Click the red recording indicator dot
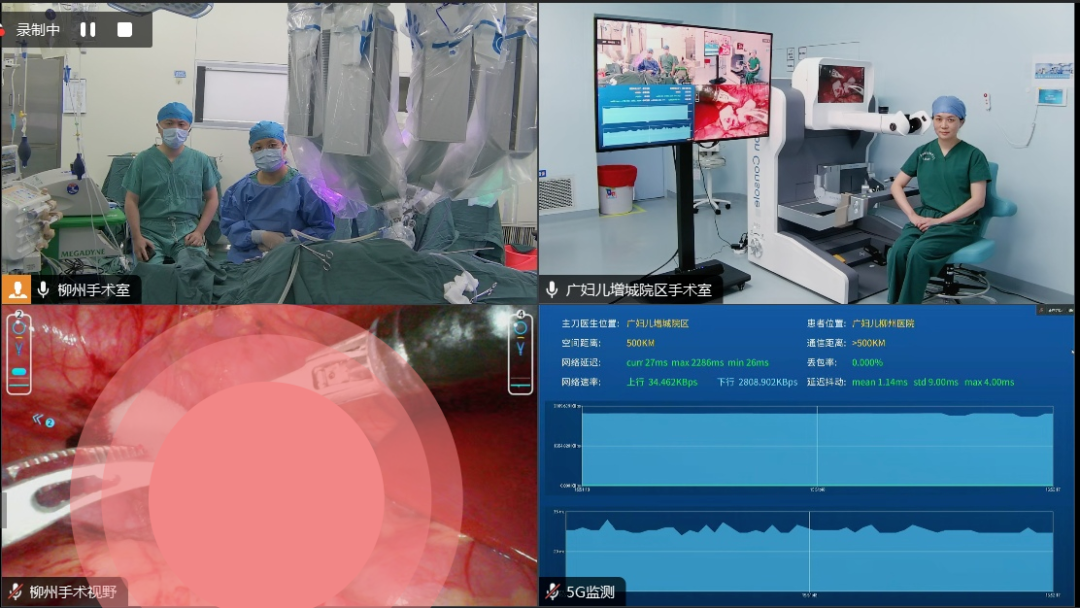The width and height of the screenshot is (1080, 608). pyautogui.click(x=3, y=30)
